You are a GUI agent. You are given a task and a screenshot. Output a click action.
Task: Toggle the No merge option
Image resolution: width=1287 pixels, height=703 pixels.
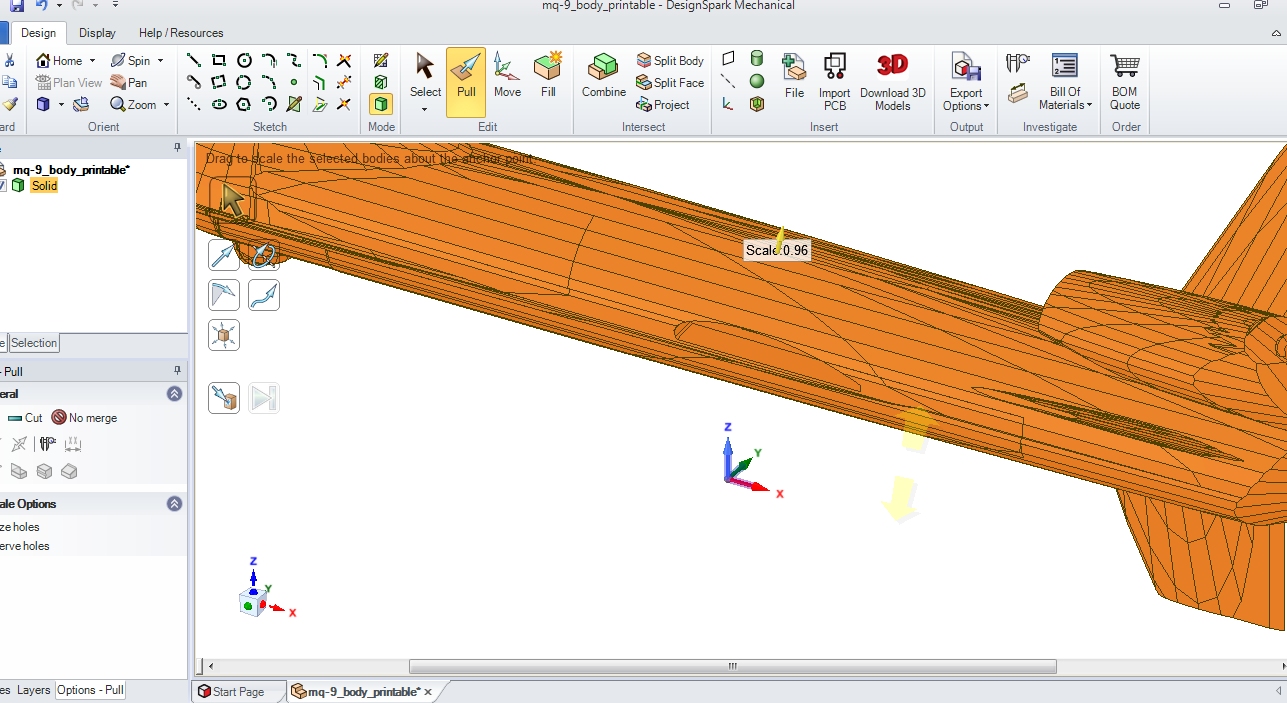[85, 418]
